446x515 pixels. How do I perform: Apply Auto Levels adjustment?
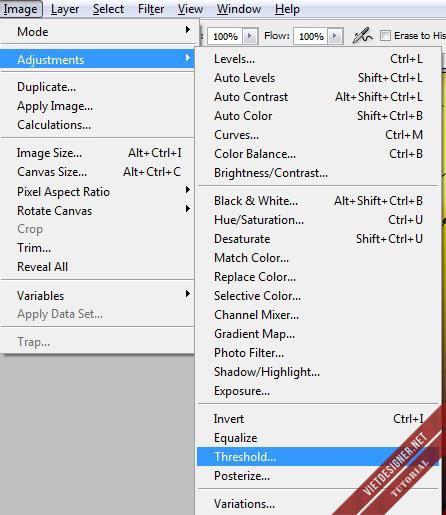coord(318,78)
